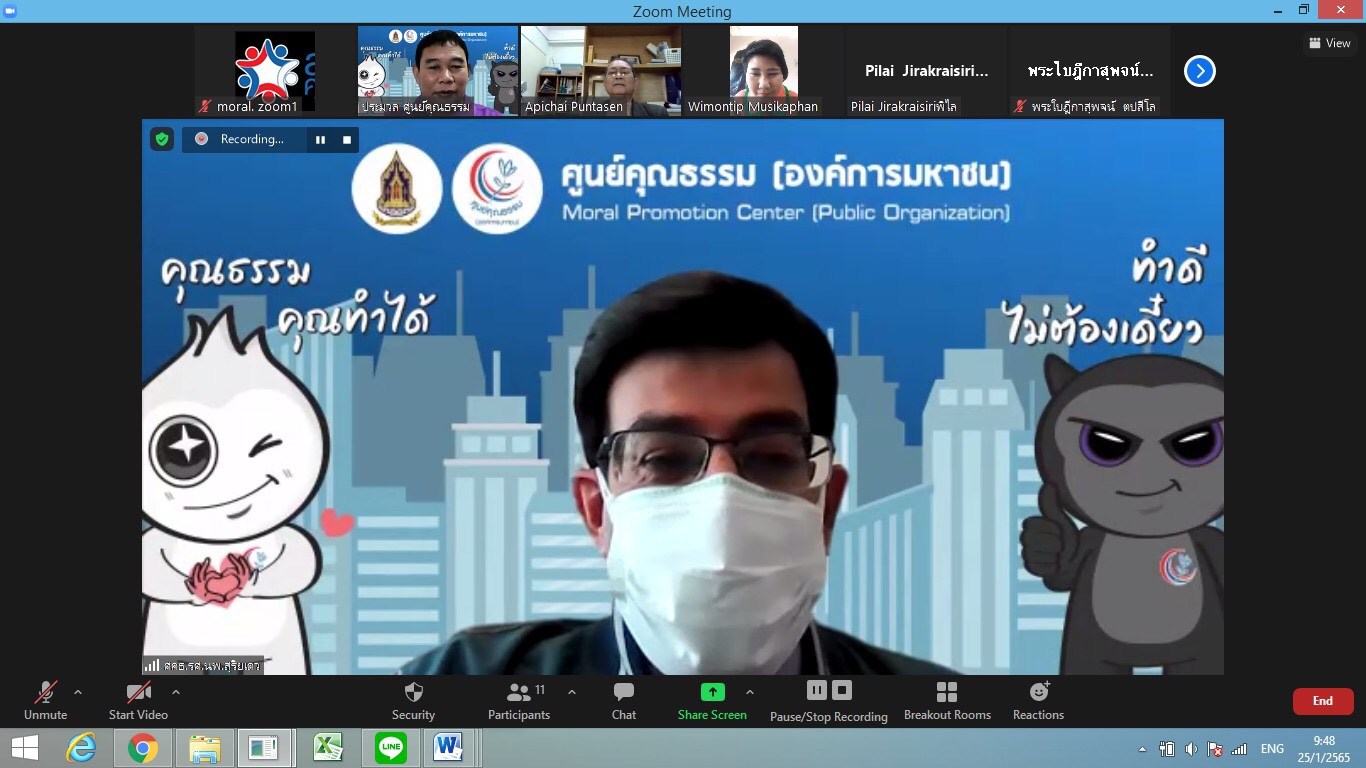The image size is (1366, 768).
Task: Click the green encryption shield icon
Action: point(162,139)
